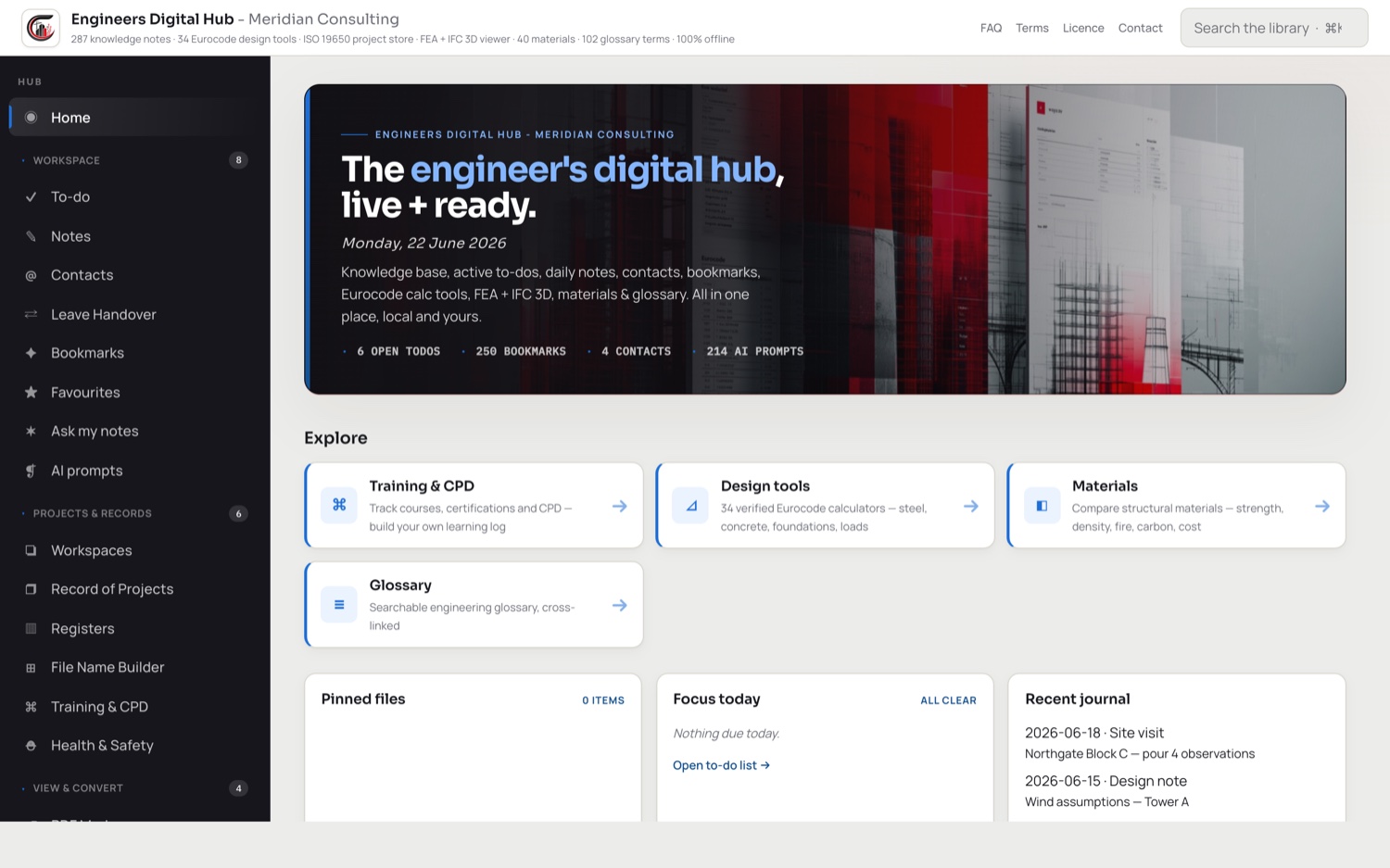Open the Training & CPD explore card
1390x868 pixels.
pyautogui.click(x=474, y=506)
